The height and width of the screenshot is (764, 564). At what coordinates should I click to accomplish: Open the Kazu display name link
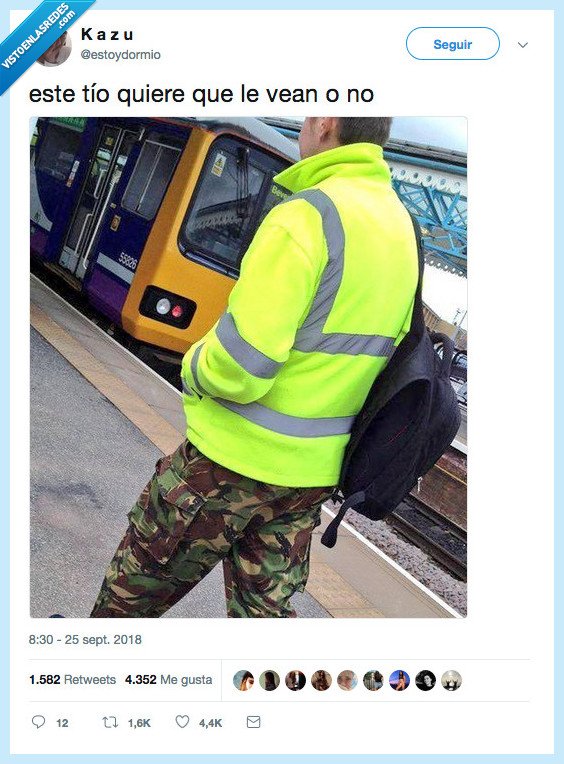point(107,35)
